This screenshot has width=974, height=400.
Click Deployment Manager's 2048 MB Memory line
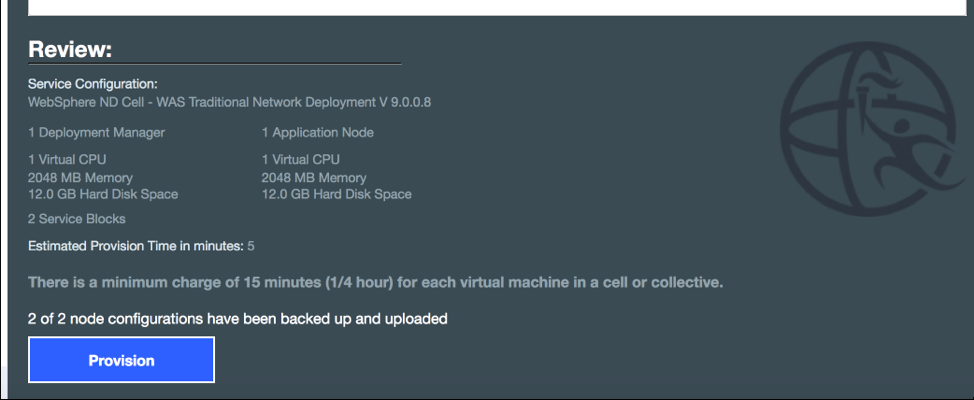(80, 177)
